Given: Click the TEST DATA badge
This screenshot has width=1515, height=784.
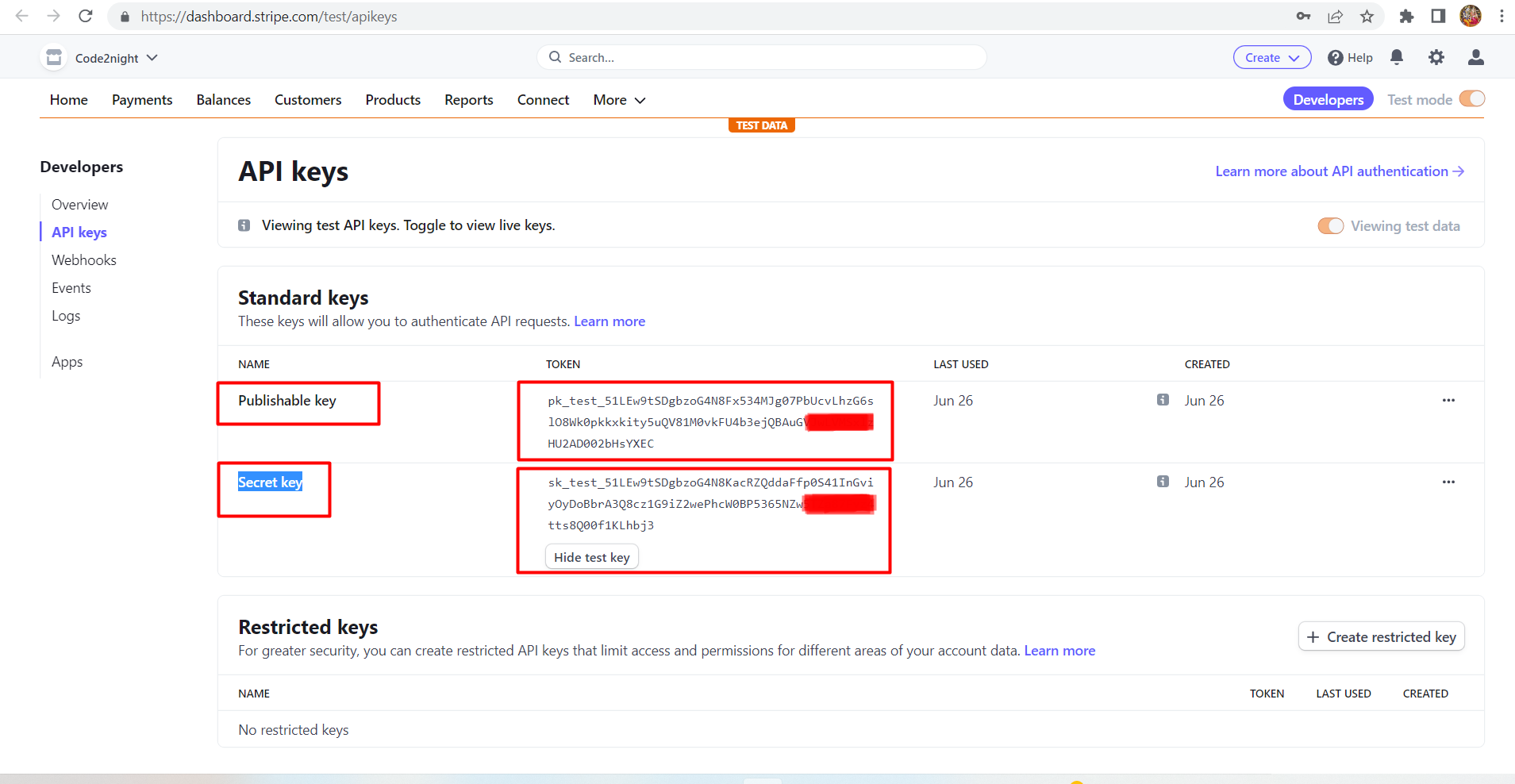Looking at the screenshot, I should click(x=762, y=125).
